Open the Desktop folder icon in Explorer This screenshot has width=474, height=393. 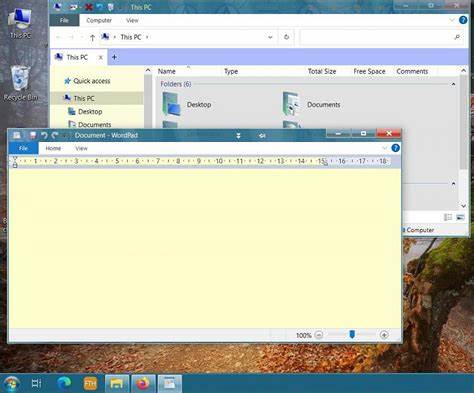pyautogui.click(x=172, y=104)
